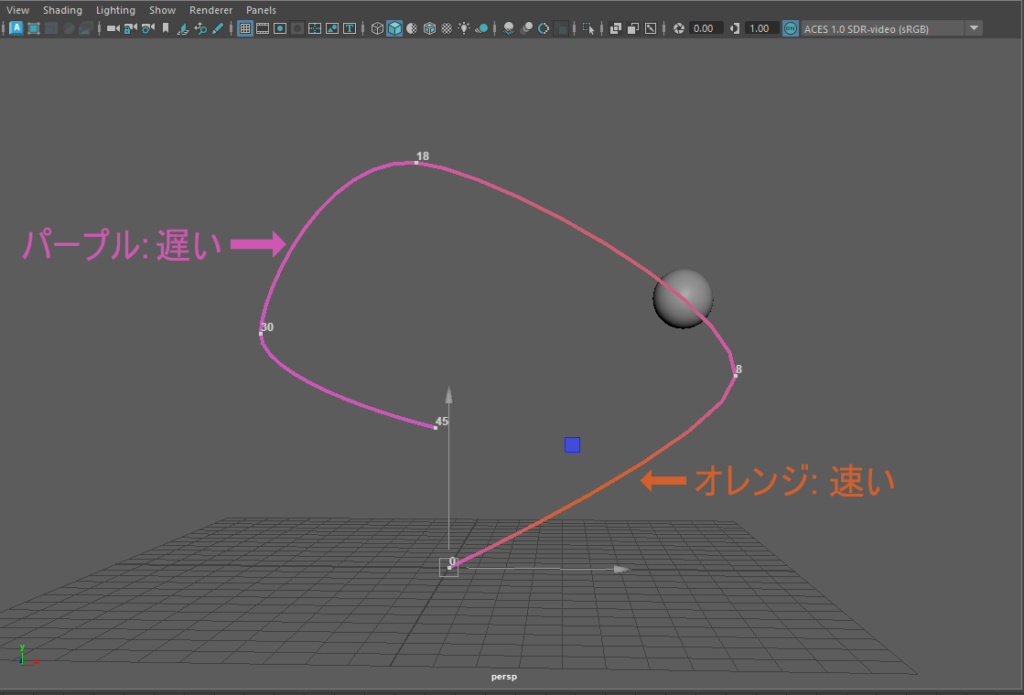Click the exposure aperture icon
The height and width of the screenshot is (695, 1024).
click(x=679, y=29)
